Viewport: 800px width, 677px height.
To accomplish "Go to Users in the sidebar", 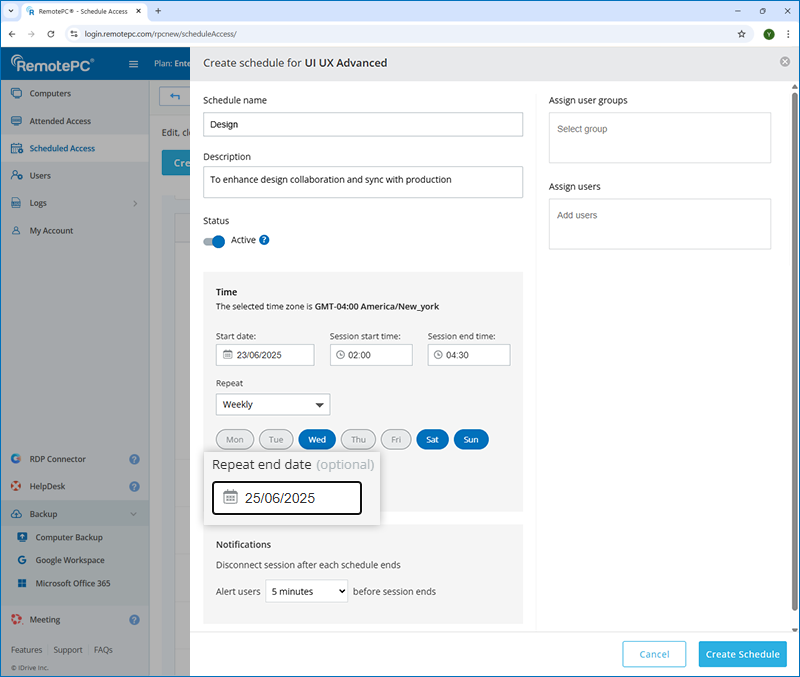I will (x=40, y=176).
